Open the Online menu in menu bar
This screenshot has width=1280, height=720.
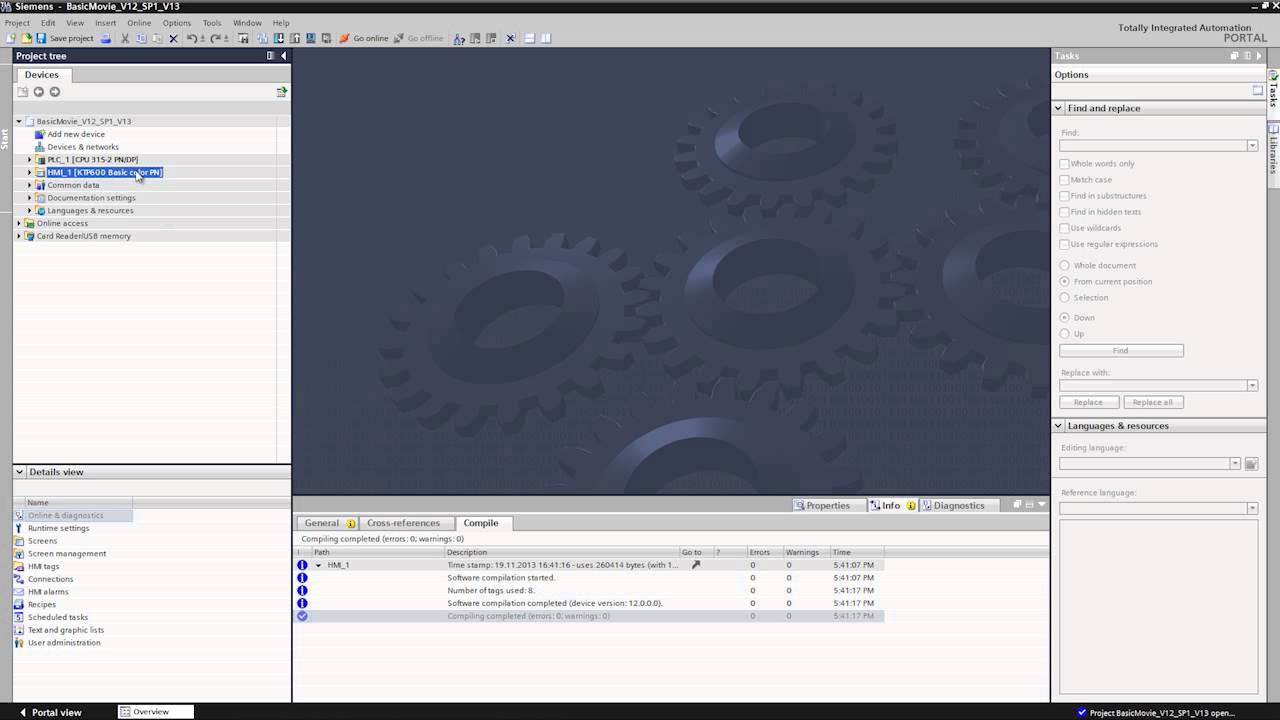(139, 23)
